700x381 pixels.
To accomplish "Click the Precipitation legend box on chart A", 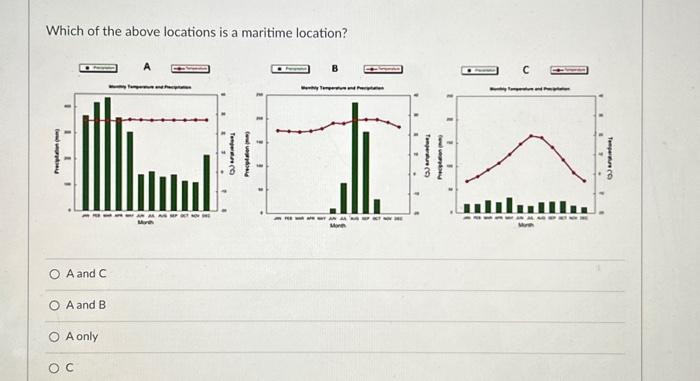I will pos(99,68).
